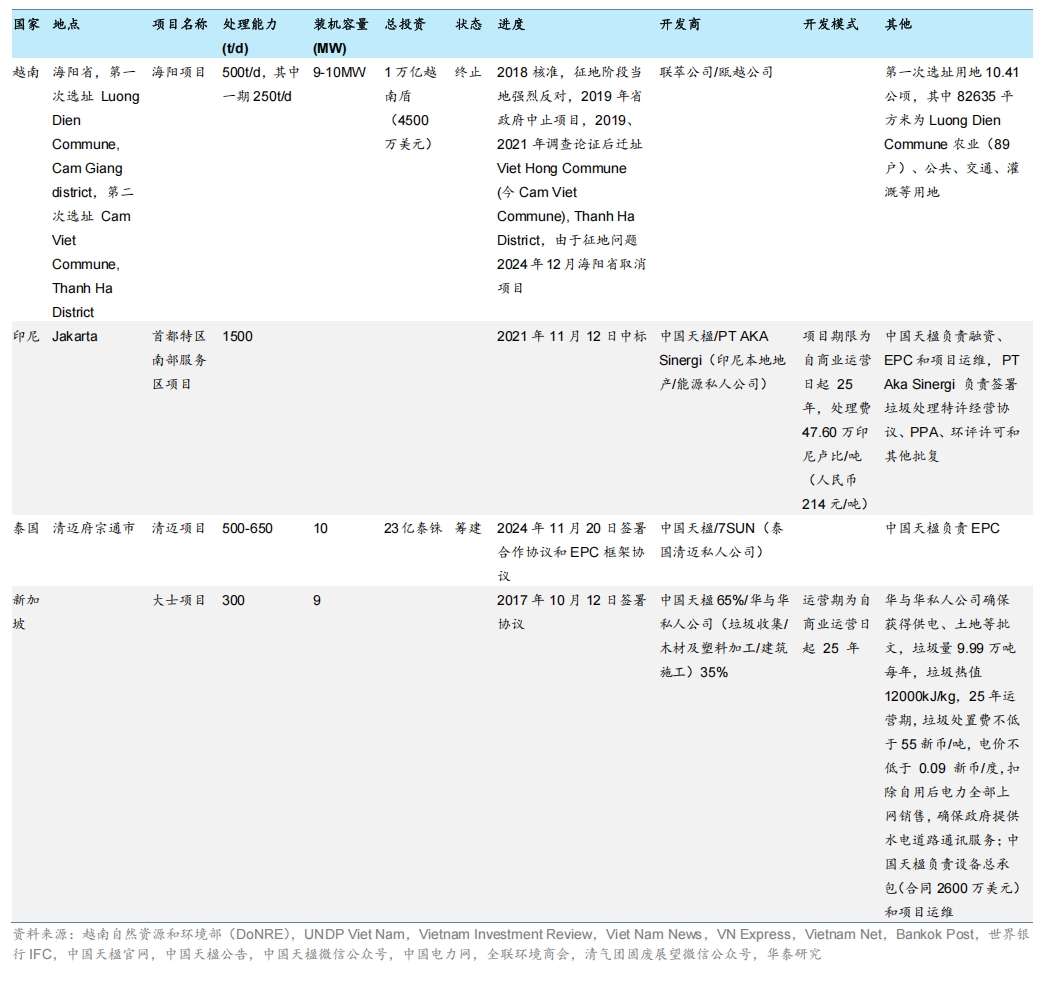1051x985 pixels.
Task: Click the 海阳项目 project name cell
Action: (179, 72)
